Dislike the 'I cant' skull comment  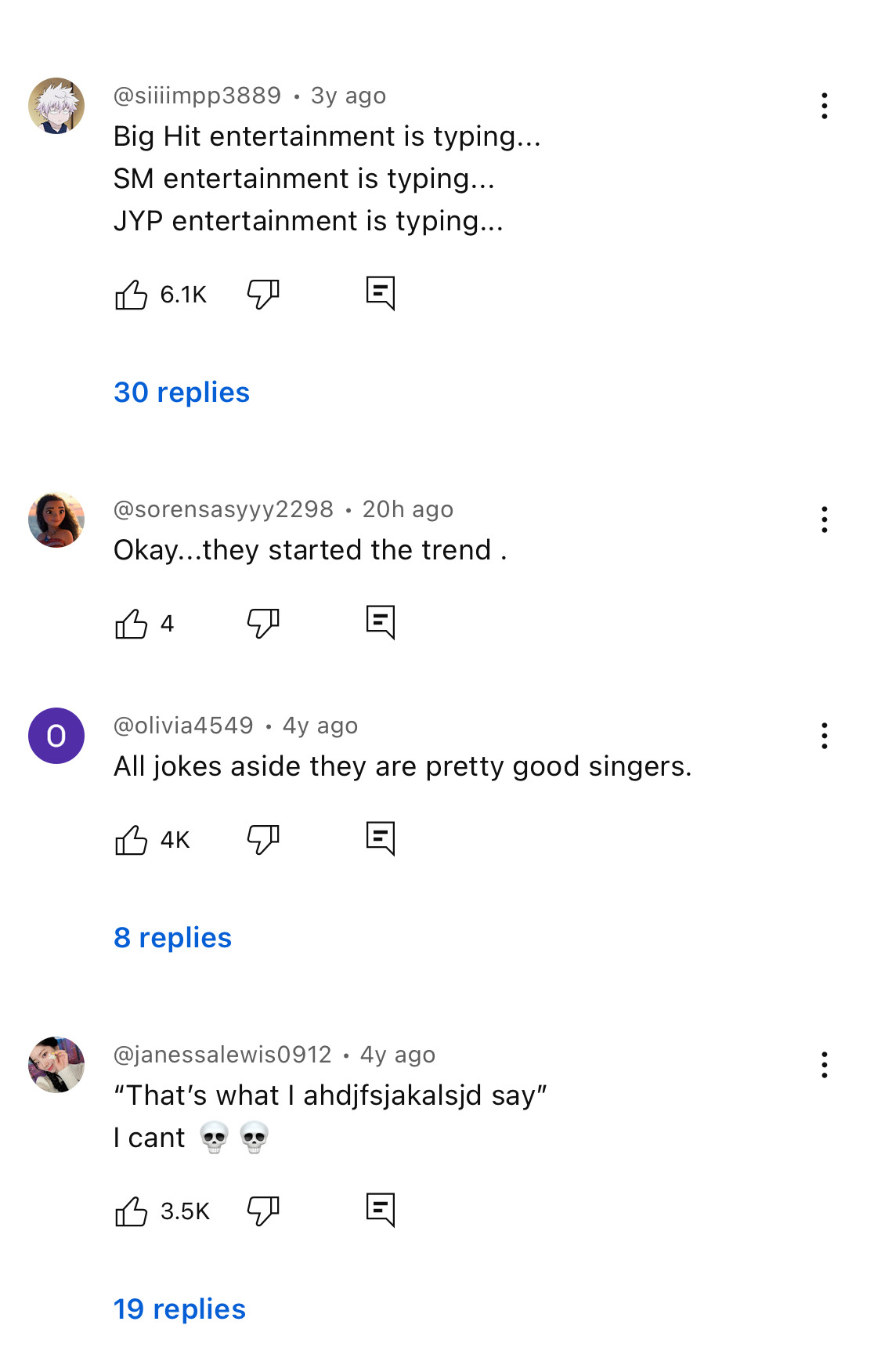click(263, 1211)
